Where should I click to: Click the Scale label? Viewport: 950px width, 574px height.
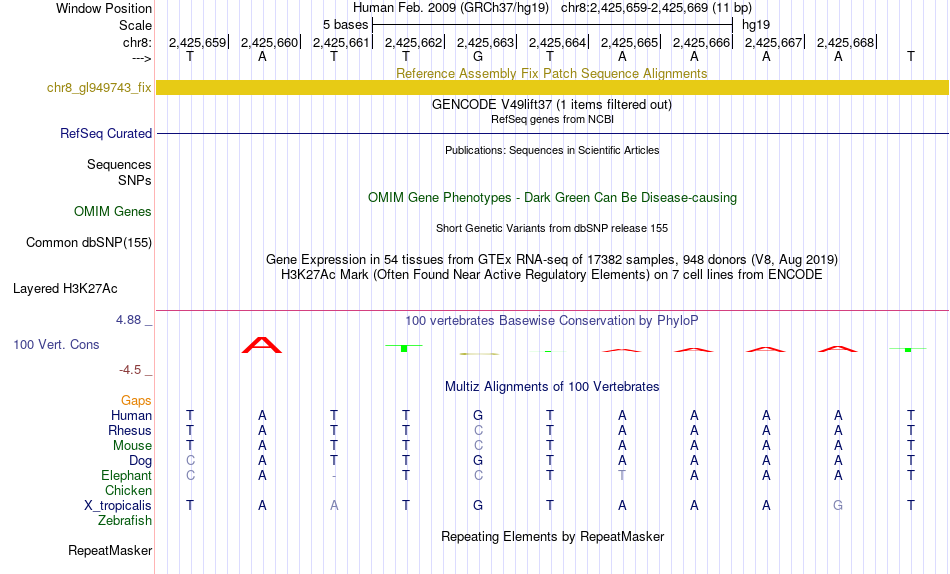[135, 25]
